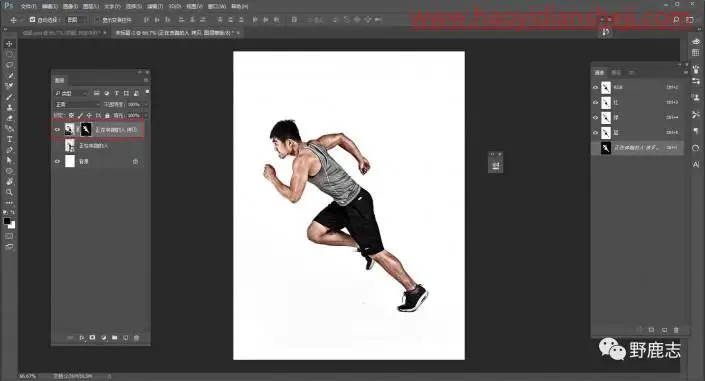The height and width of the screenshot is (381, 705).
Task: Open the Image menu
Action: 70,6
